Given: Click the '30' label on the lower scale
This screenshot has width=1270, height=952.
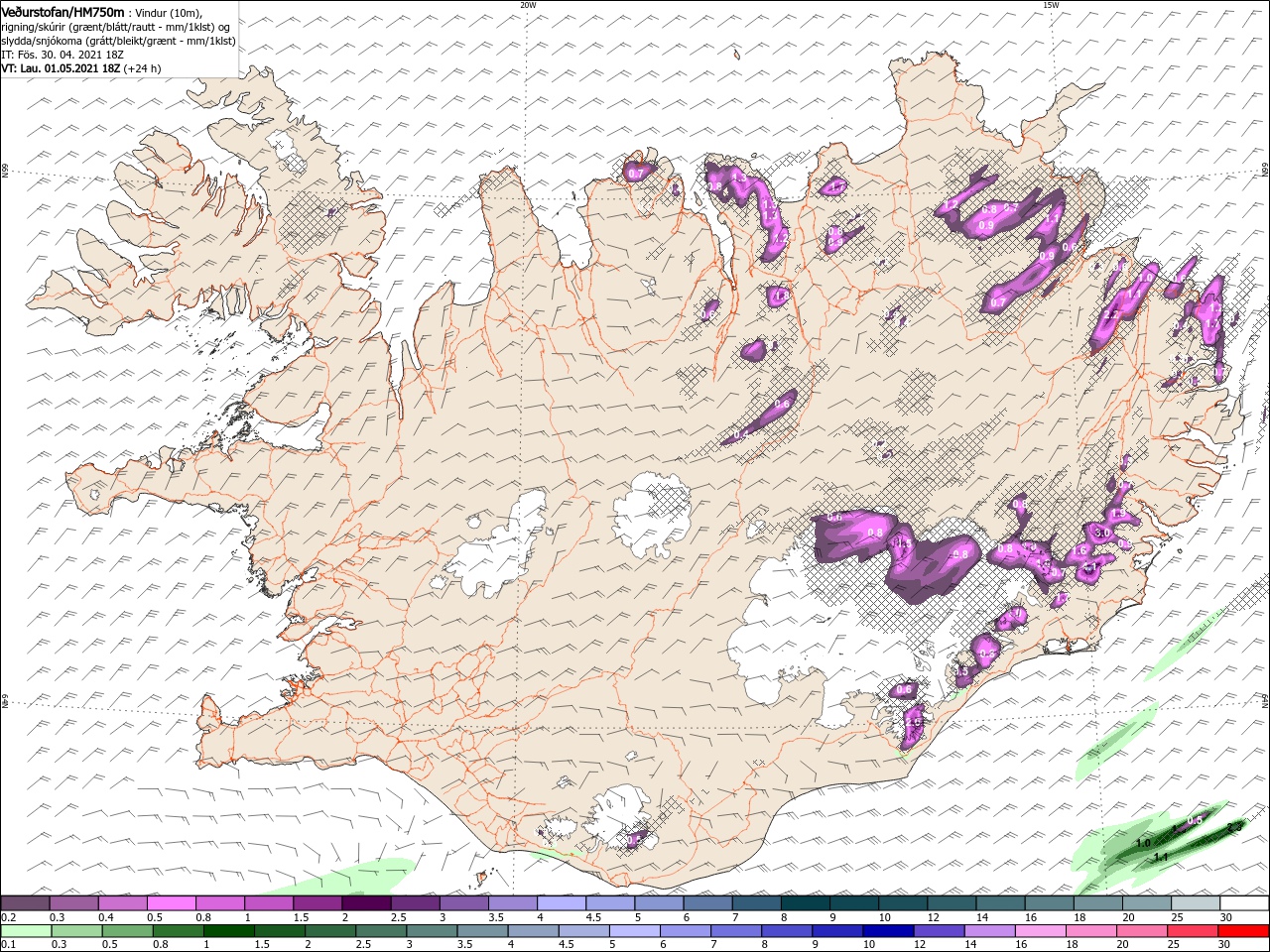Looking at the screenshot, I should 1222,945.
